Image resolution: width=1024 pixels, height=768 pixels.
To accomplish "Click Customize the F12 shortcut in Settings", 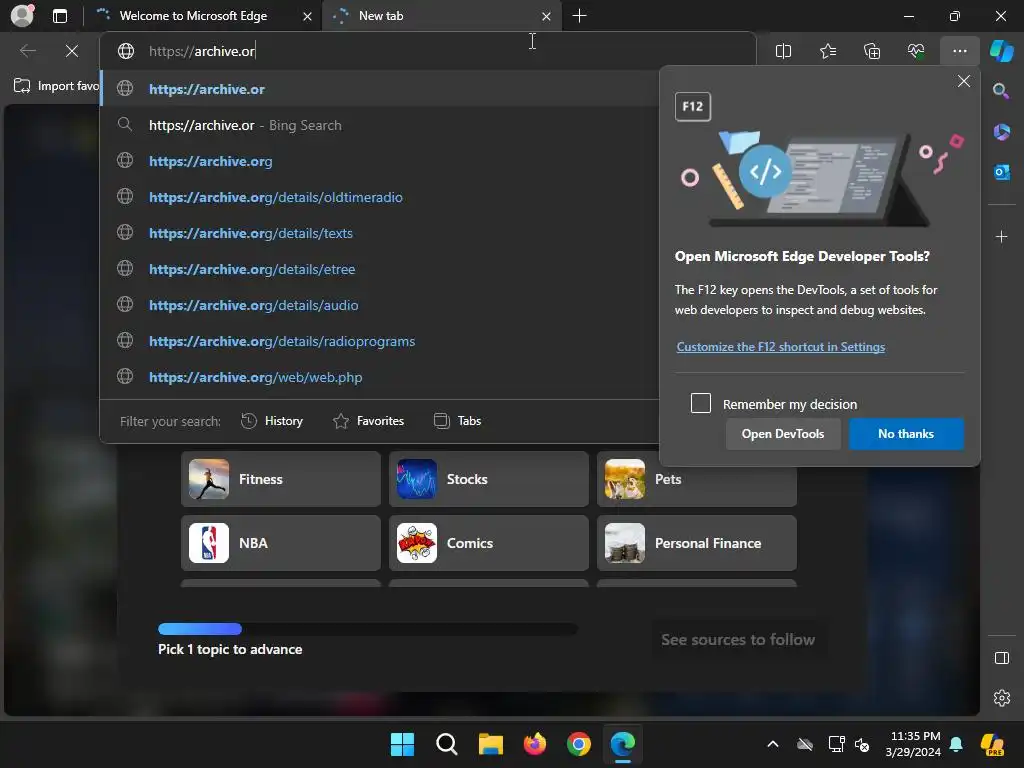I will [x=780, y=347].
